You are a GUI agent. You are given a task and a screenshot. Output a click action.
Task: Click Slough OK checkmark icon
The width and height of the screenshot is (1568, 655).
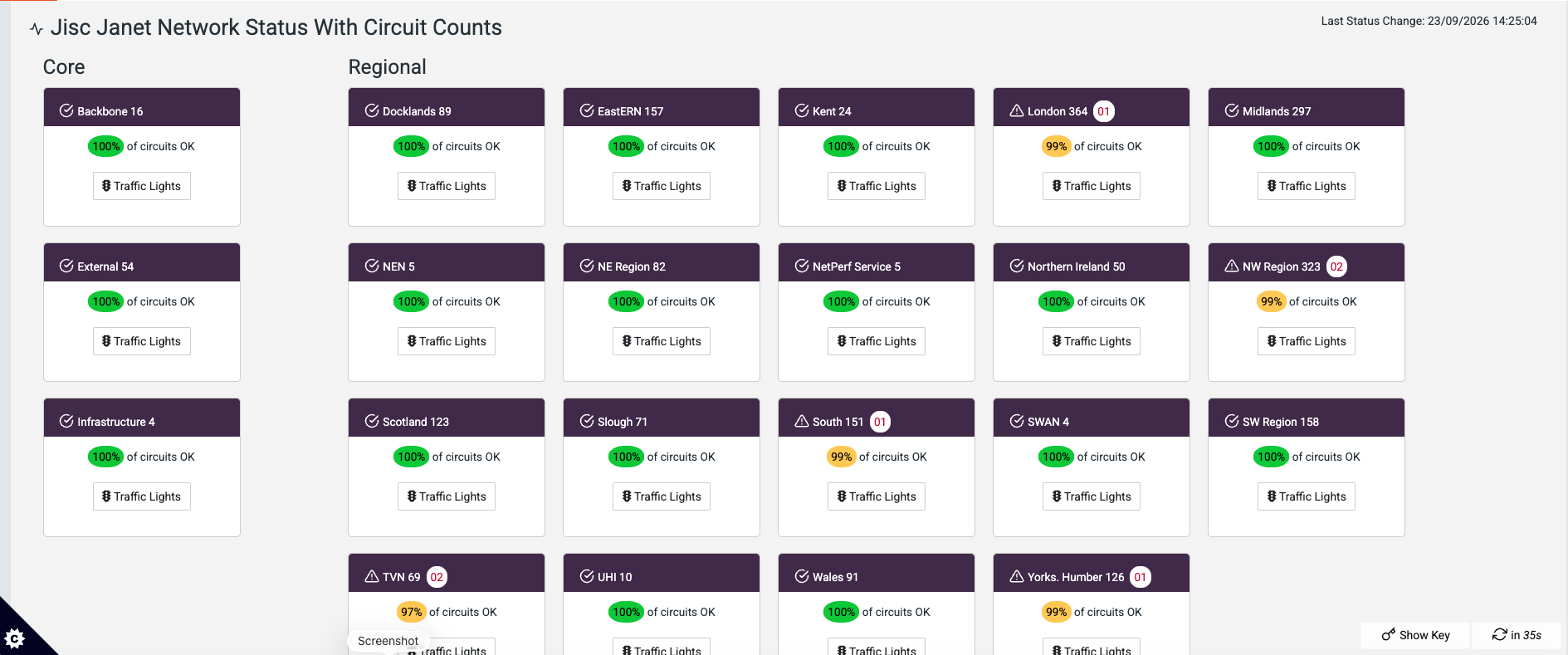click(x=587, y=421)
